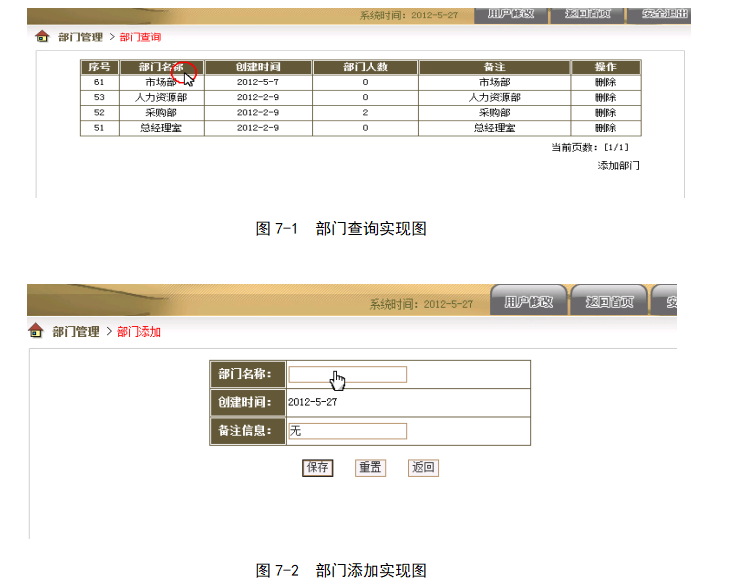Screen dimensions: 749x587
Task: Click the 返回 button
Action: coord(423,468)
